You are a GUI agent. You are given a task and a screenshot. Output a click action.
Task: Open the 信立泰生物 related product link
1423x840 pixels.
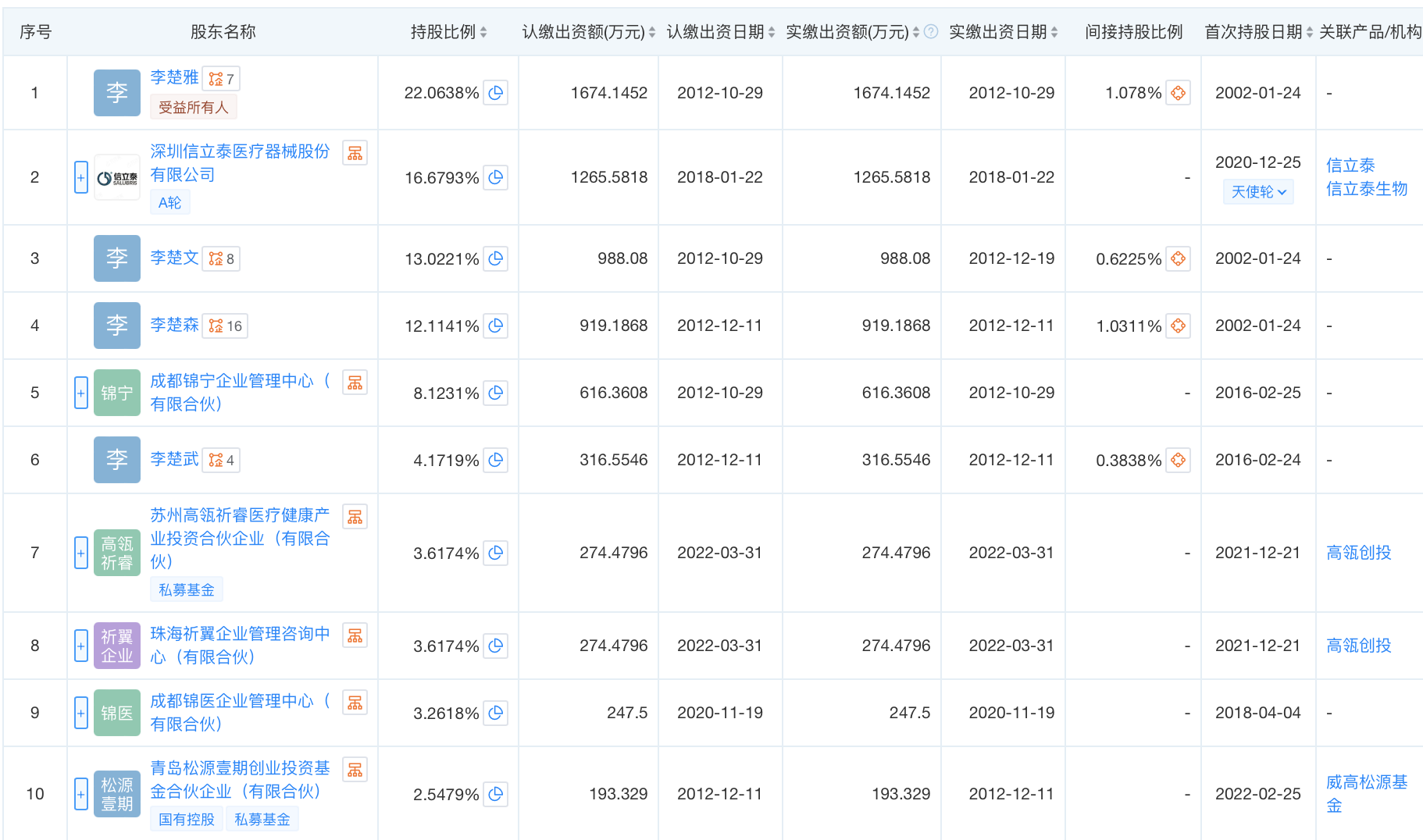point(1366,189)
